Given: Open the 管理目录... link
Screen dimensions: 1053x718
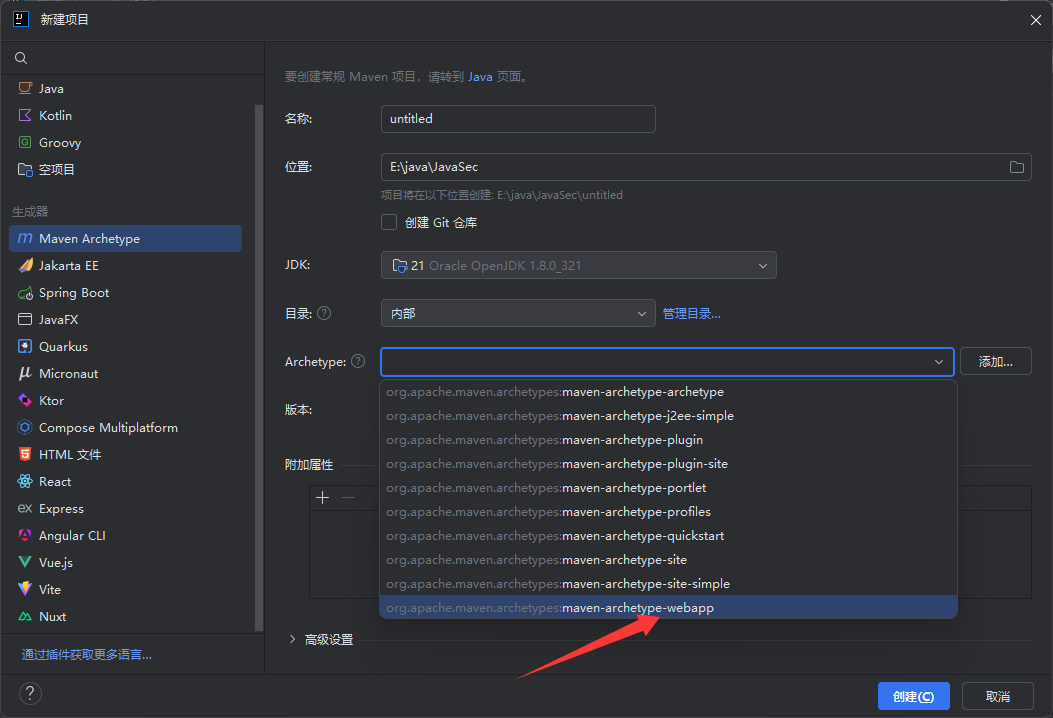Looking at the screenshot, I should tap(691, 314).
